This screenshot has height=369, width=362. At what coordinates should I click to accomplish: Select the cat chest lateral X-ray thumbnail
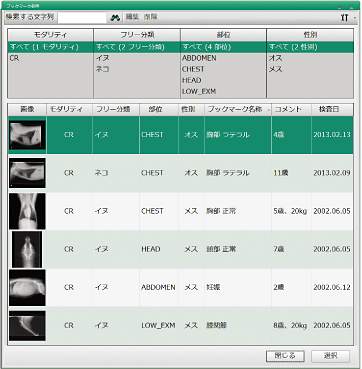[27, 173]
